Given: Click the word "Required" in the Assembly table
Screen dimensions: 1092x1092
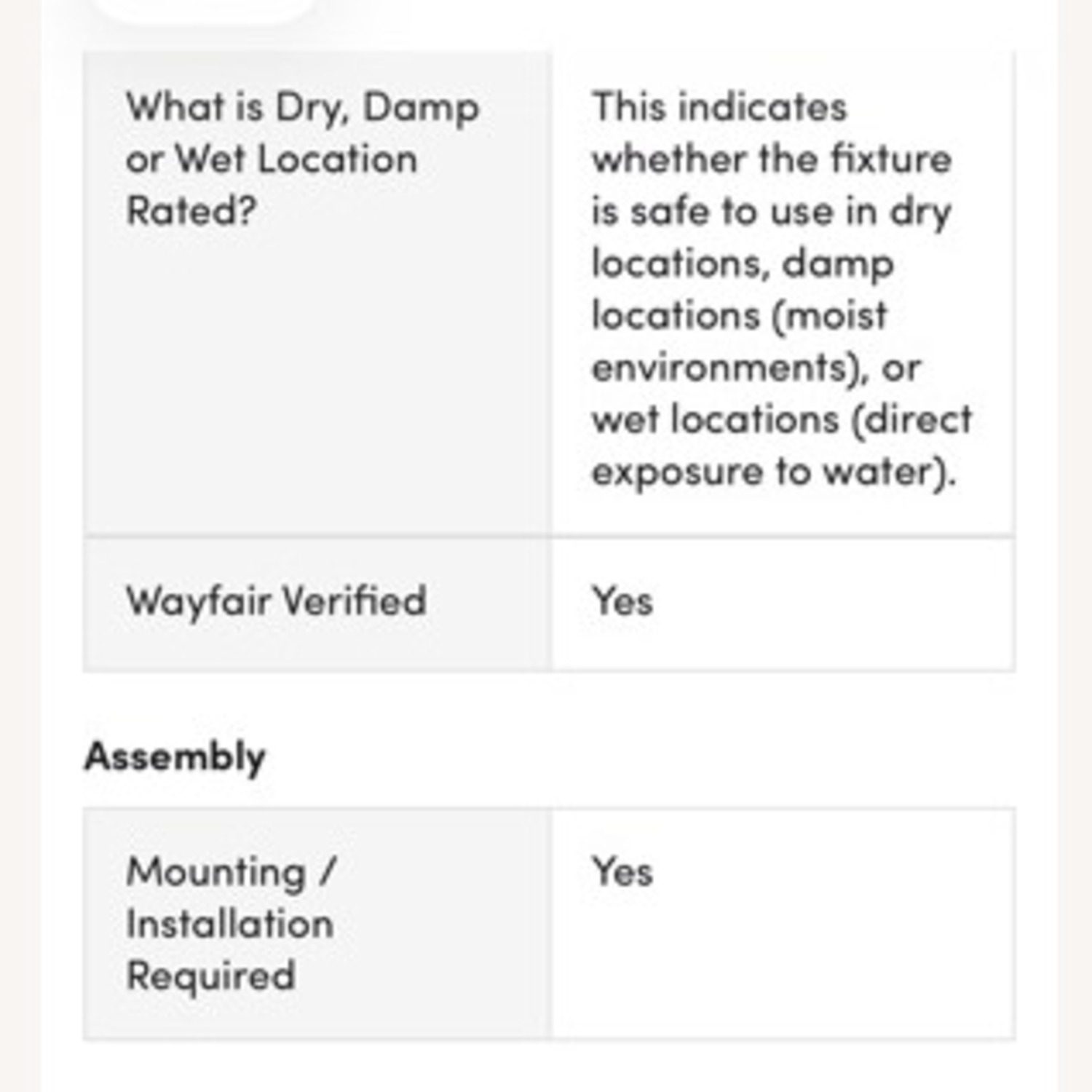Looking at the screenshot, I should (x=210, y=976).
